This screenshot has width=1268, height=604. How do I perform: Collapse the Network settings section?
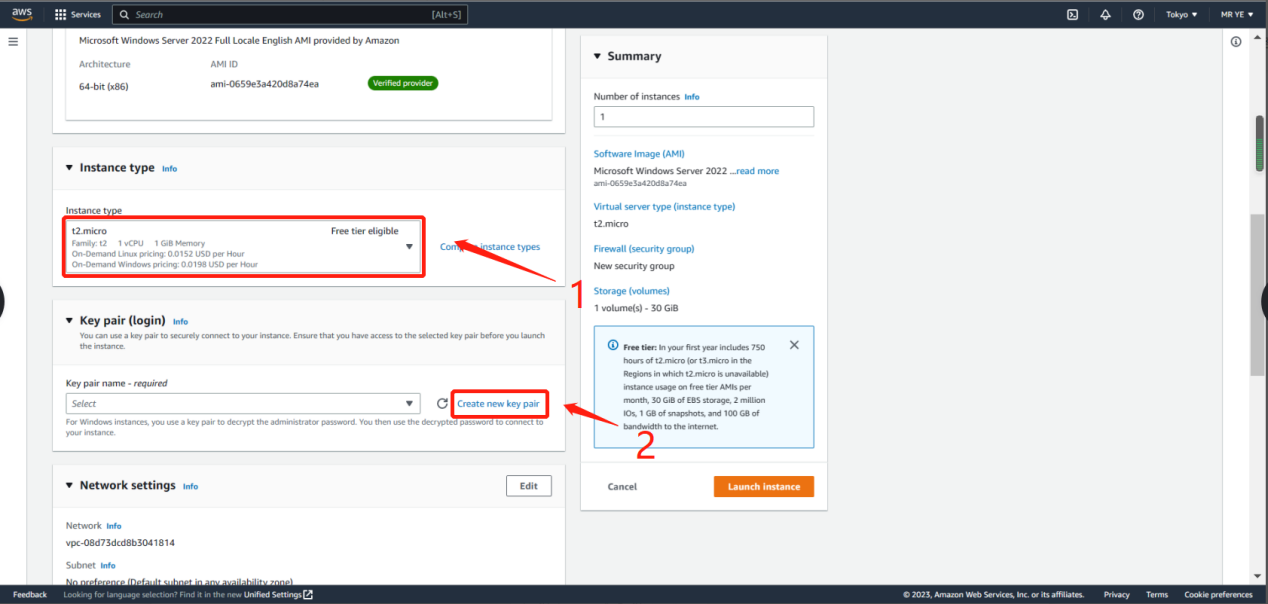[69, 486]
